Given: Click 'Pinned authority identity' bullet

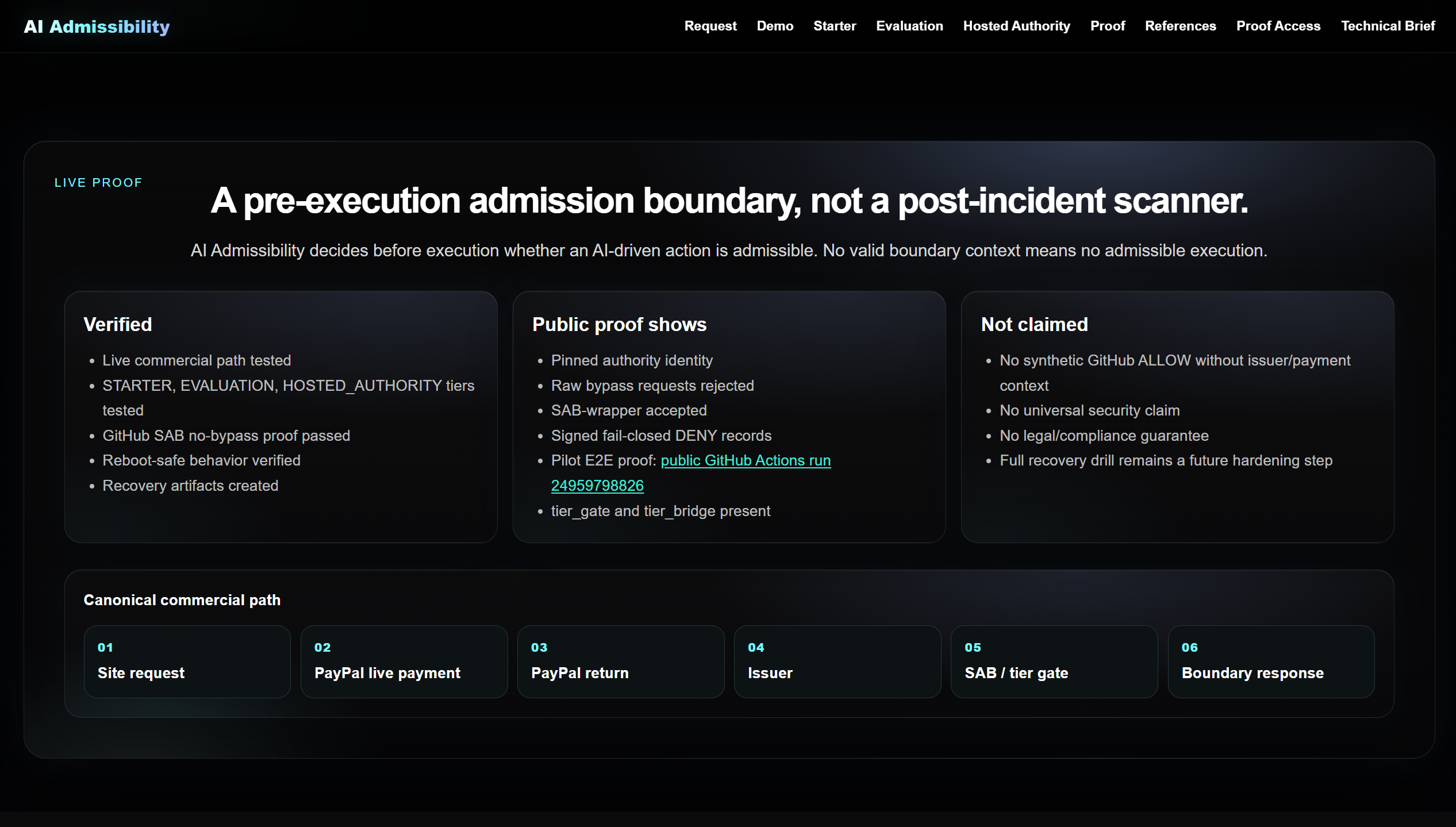Looking at the screenshot, I should [x=632, y=360].
